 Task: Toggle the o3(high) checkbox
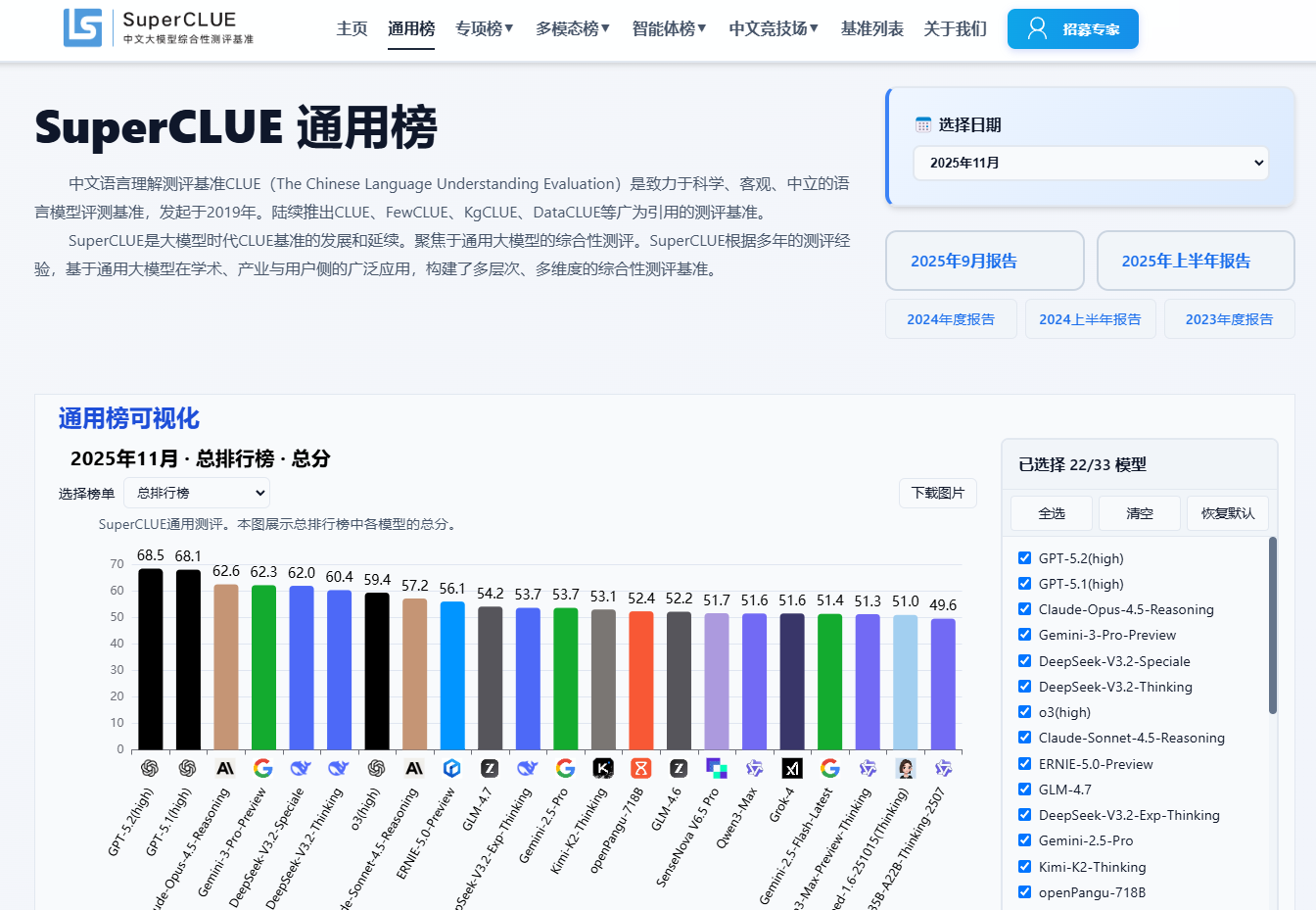(x=1024, y=712)
